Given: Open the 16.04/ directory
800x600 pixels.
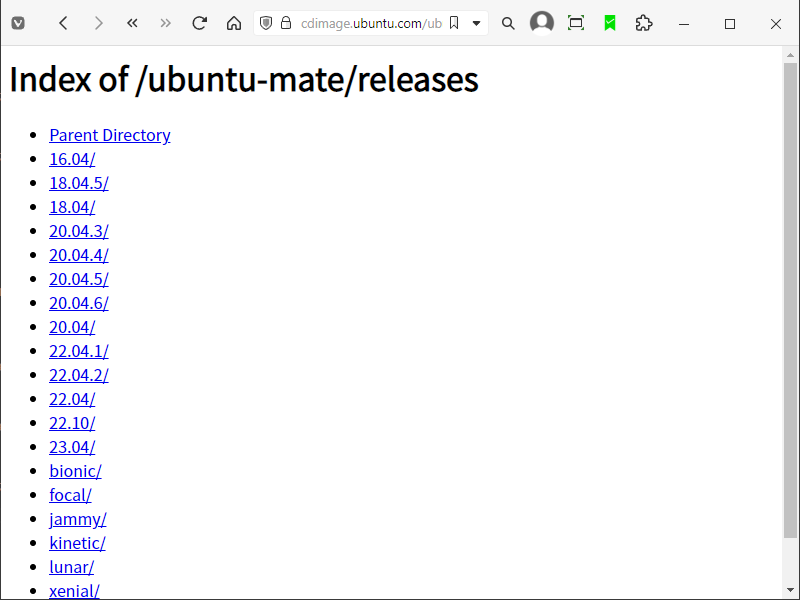Looking at the screenshot, I should [x=72, y=159].
